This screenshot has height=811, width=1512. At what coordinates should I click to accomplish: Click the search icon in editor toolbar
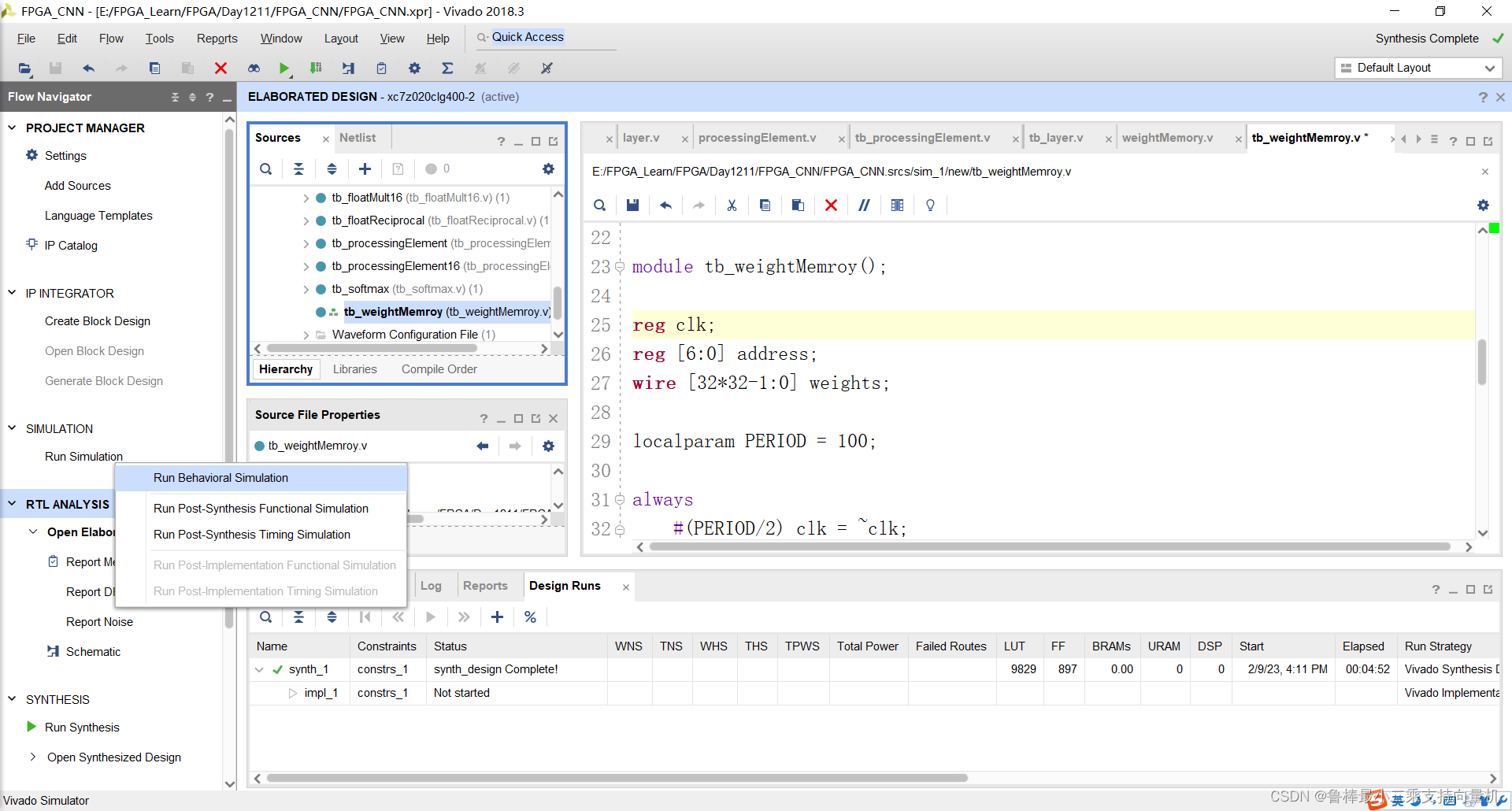(x=599, y=205)
